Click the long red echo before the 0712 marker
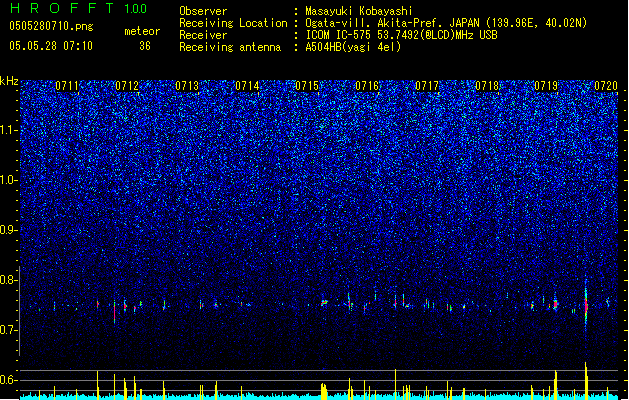Image resolution: width=629 pixels, height=400 pixels. click(x=115, y=311)
